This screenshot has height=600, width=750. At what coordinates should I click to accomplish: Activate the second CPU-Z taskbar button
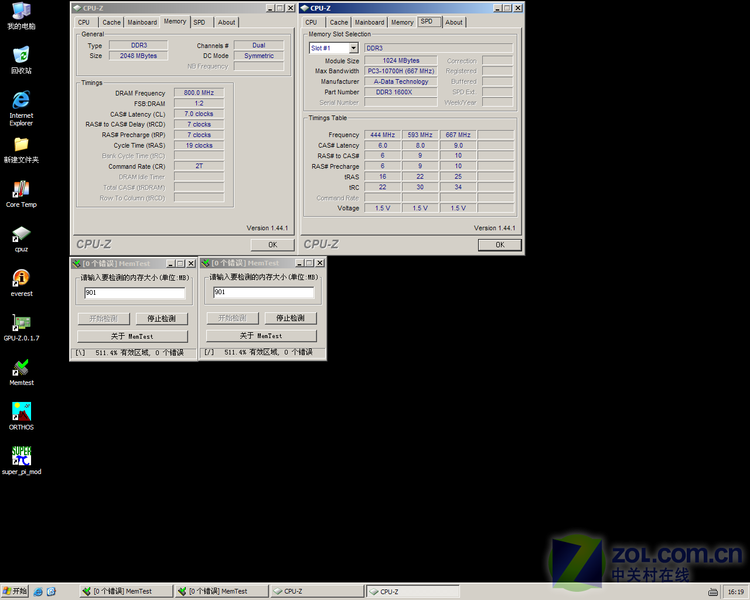click(413, 591)
